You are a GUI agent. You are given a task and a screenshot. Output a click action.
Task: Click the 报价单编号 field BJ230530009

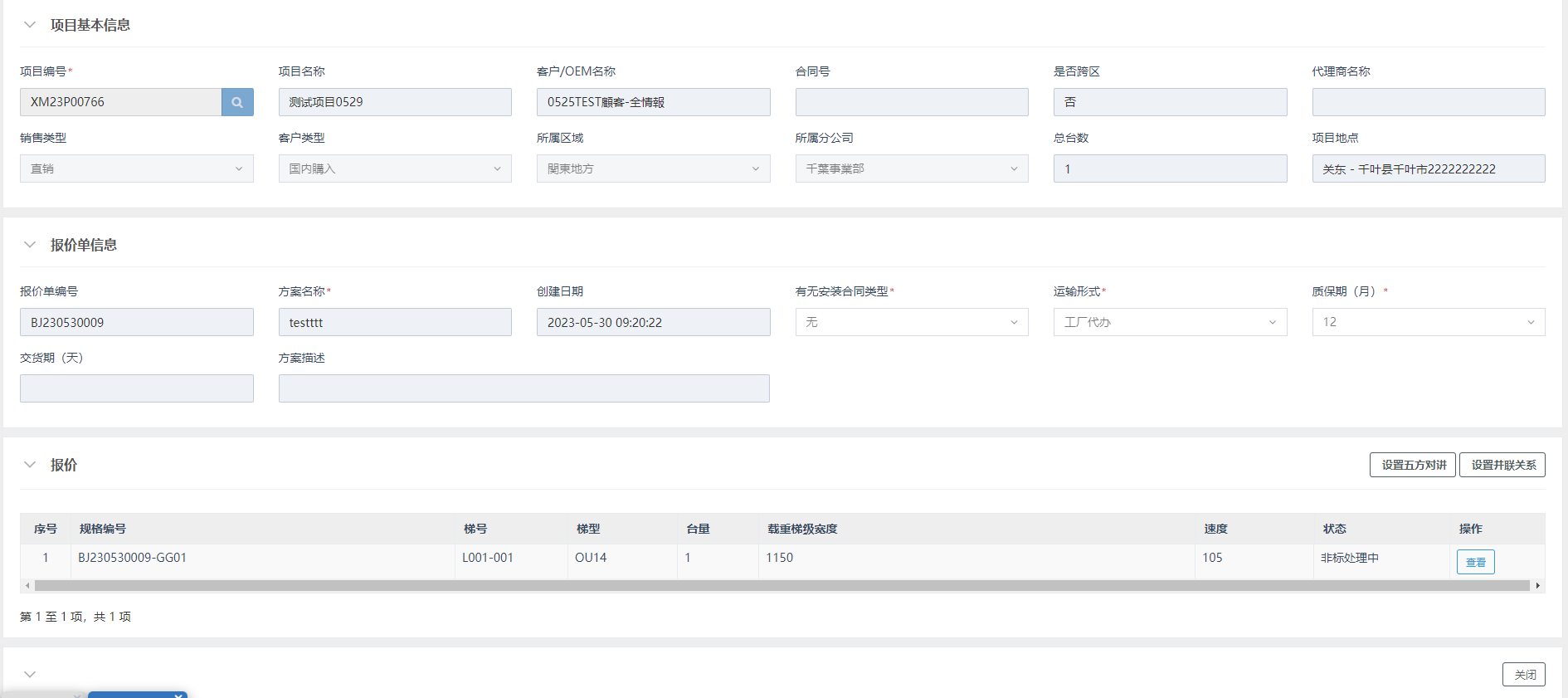click(137, 322)
